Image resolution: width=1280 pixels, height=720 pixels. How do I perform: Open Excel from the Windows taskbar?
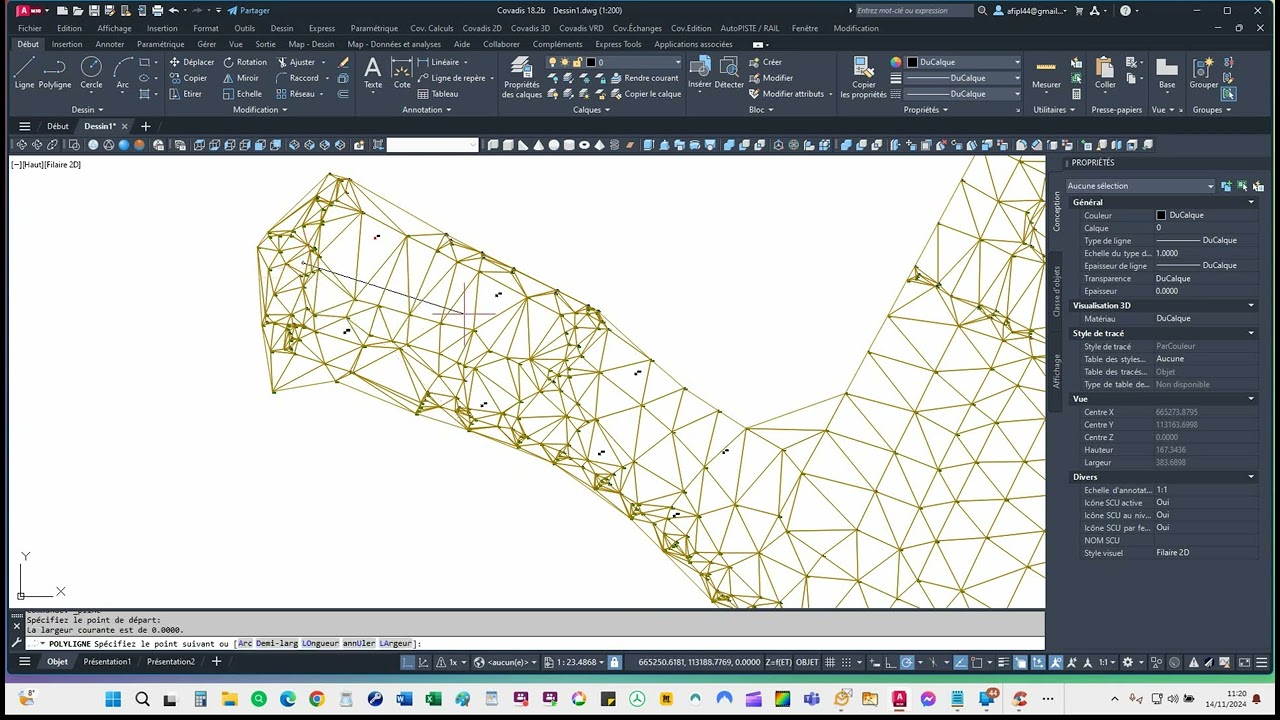(x=433, y=699)
